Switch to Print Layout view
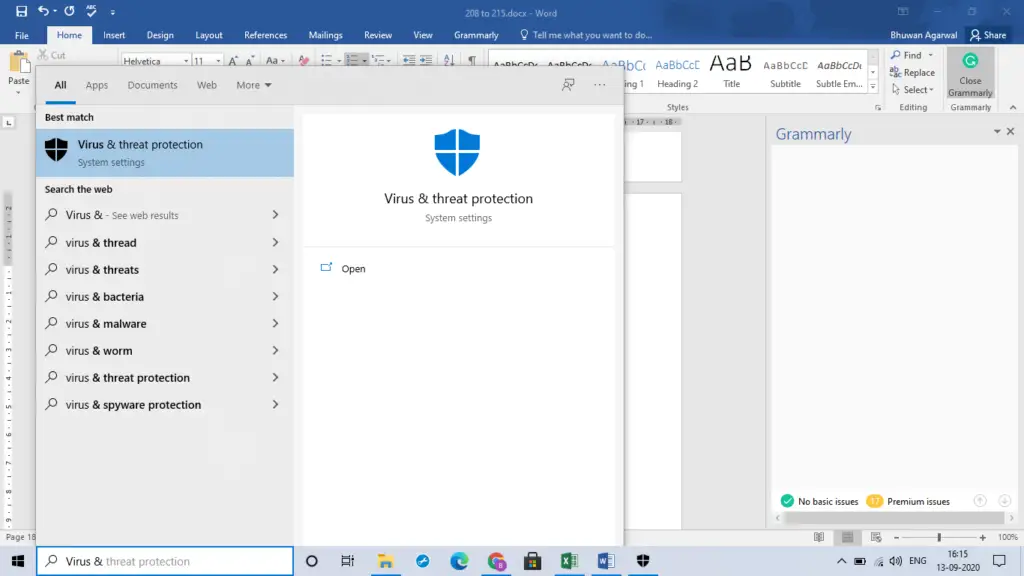The height and width of the screenshot is (576, 1024). 848,537
